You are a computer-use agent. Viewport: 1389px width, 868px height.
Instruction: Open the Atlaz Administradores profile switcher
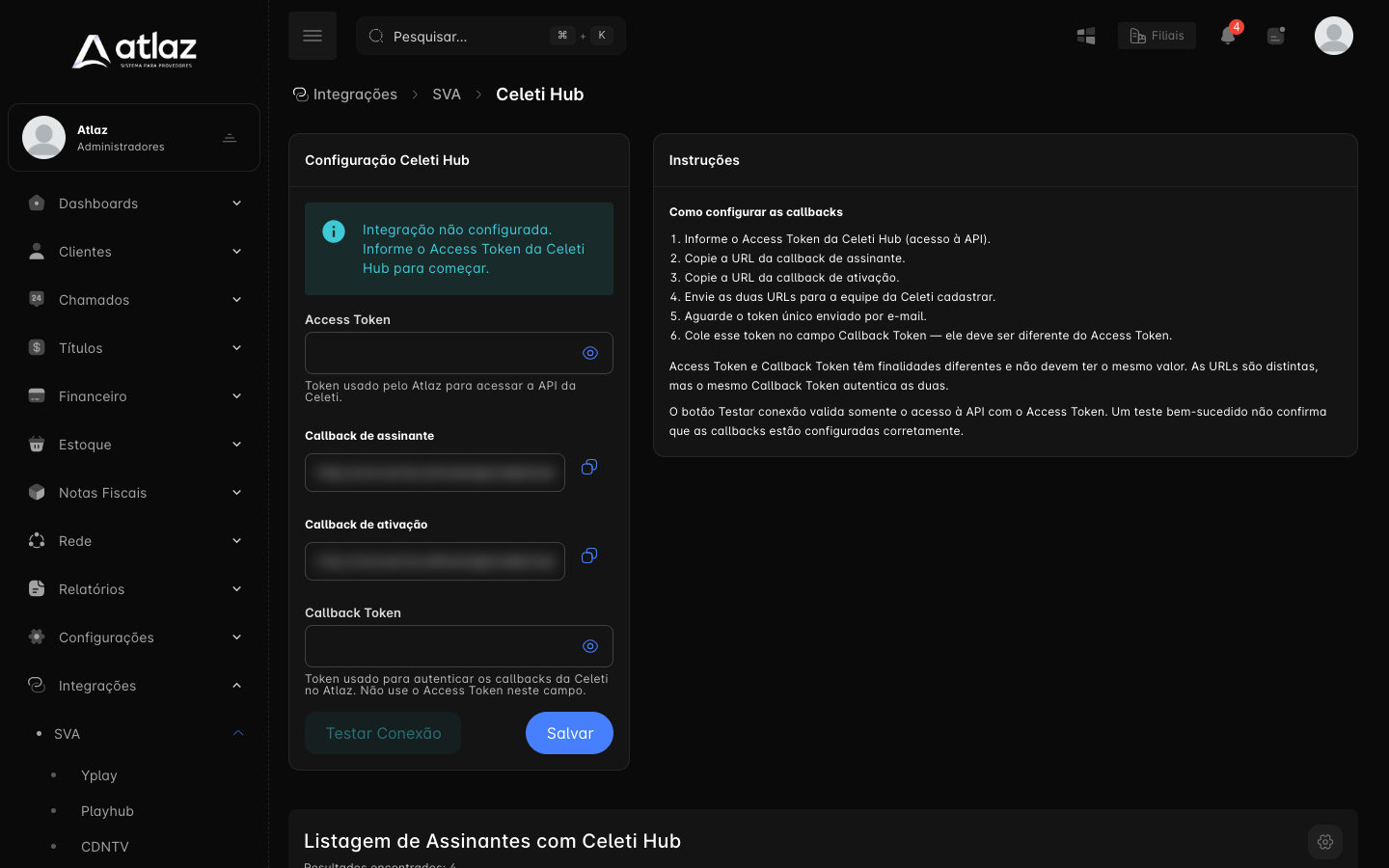(134, 137)
